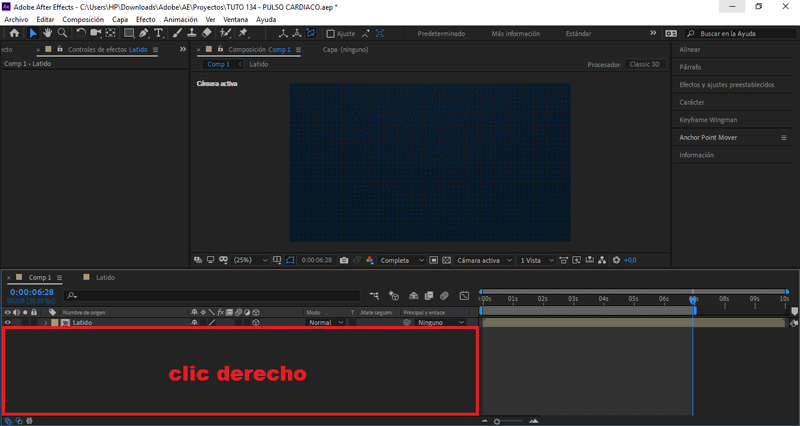The height and width of the screenshot is (426, 800).
Task: Click the camera snapshot icon in viewer
Action: (x=344, y=260)
